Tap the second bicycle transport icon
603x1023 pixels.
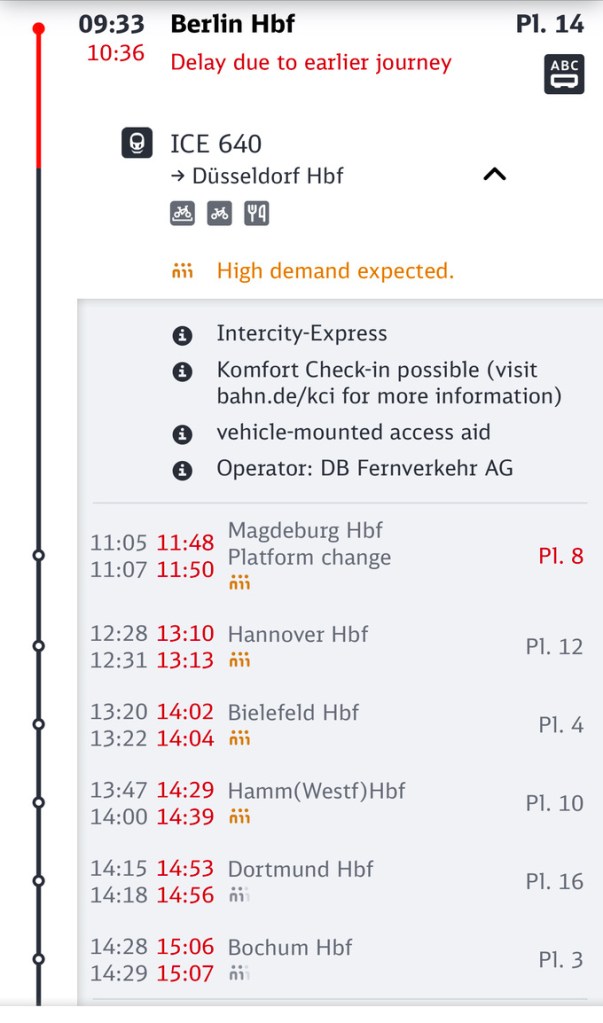click(219, 212)
